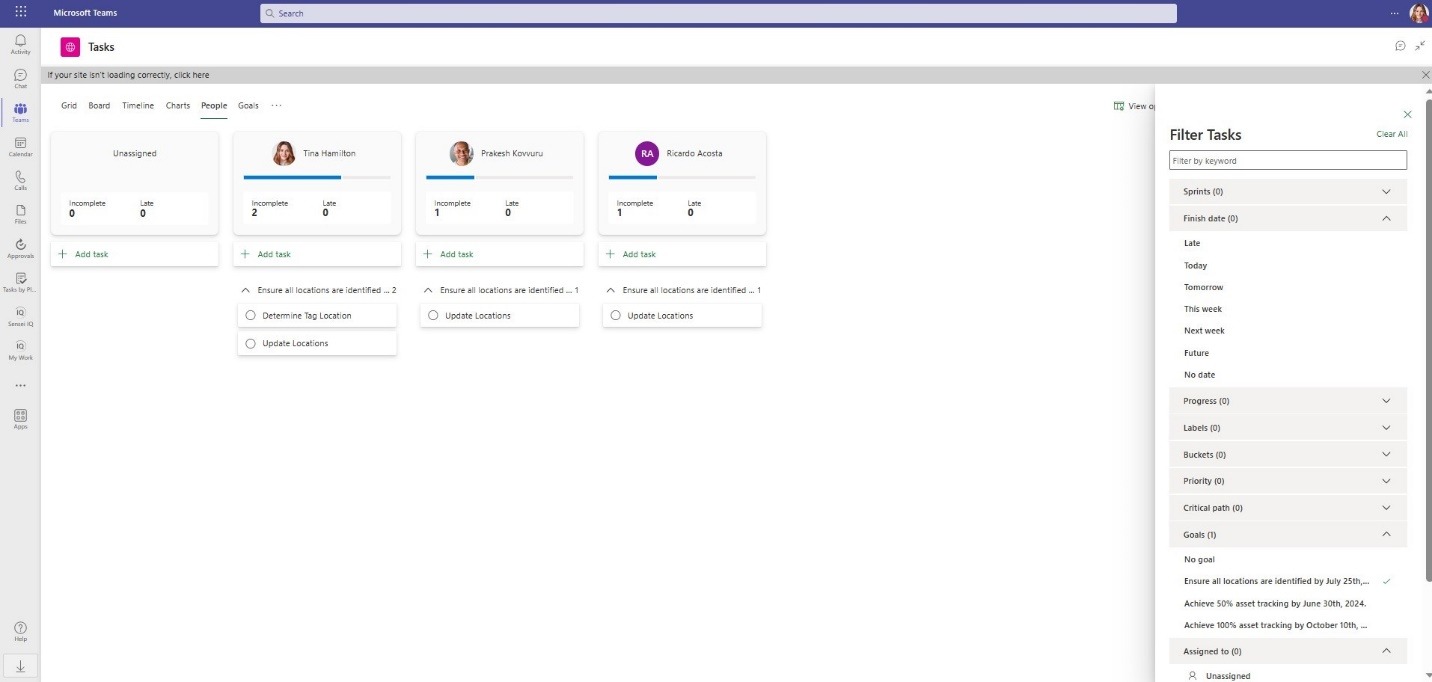Screen dimensions: 1432x682
Task: Open the tab conversation icon
Action: 1400,46
